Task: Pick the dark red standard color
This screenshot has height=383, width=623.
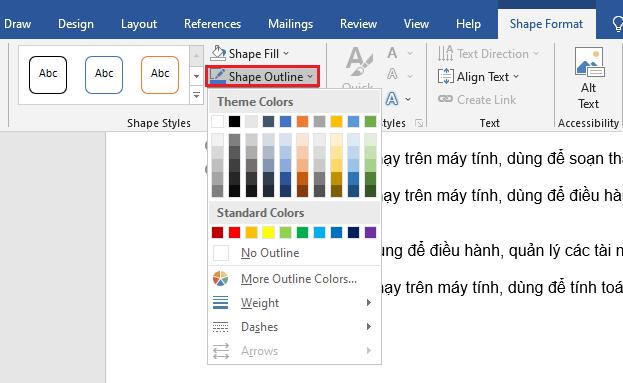Action: tap(217, 232)
